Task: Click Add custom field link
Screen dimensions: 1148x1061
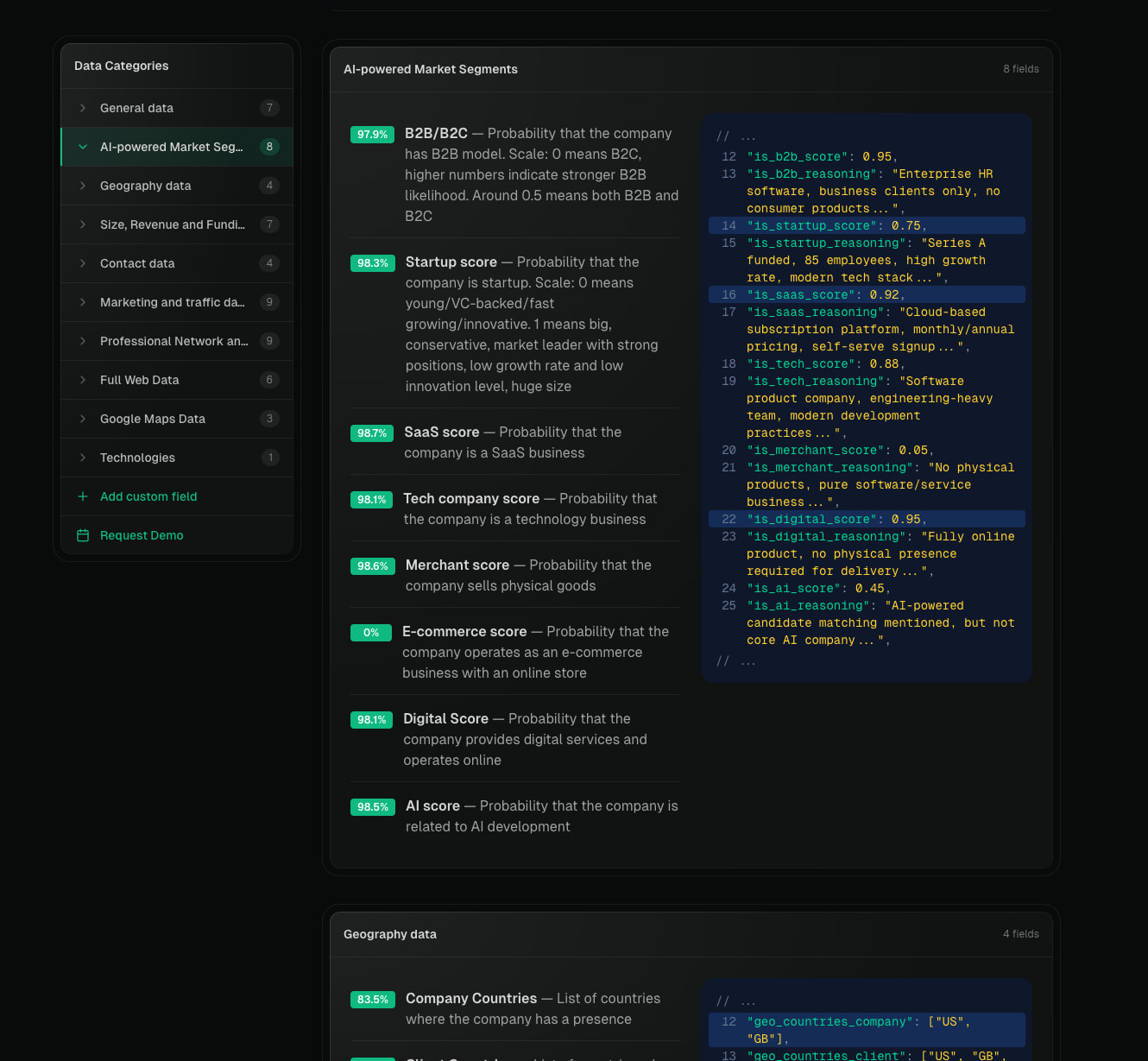Action: pos(148,496)
